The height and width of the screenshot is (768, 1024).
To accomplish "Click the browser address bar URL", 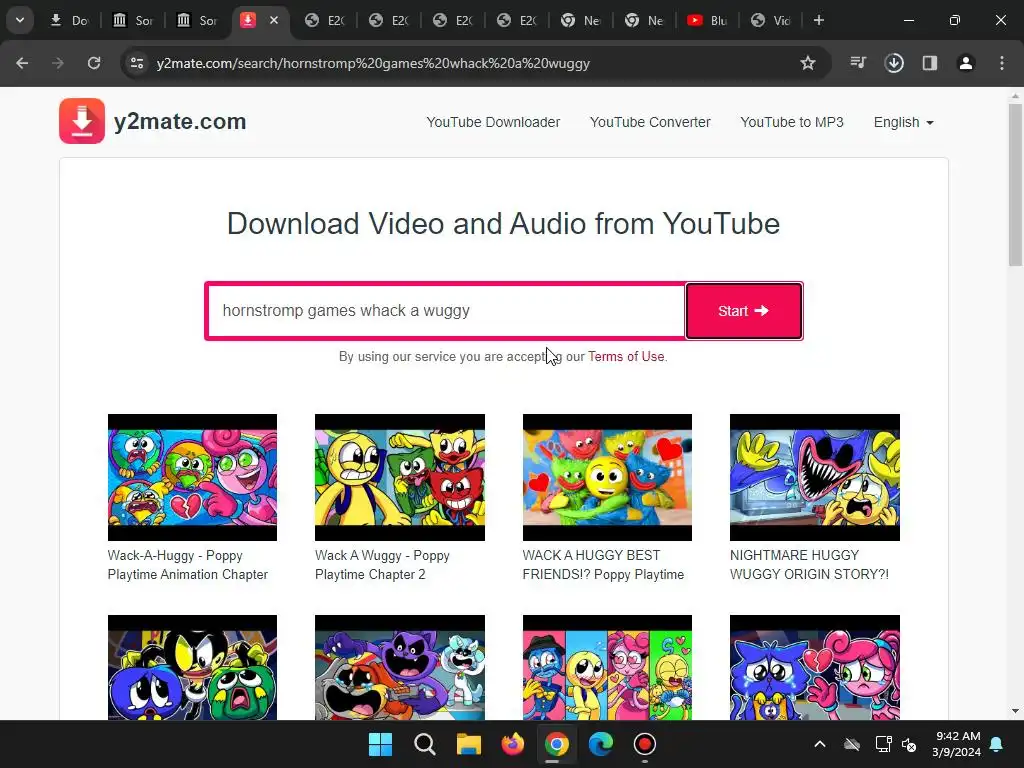I will click(x=373, y=63).
